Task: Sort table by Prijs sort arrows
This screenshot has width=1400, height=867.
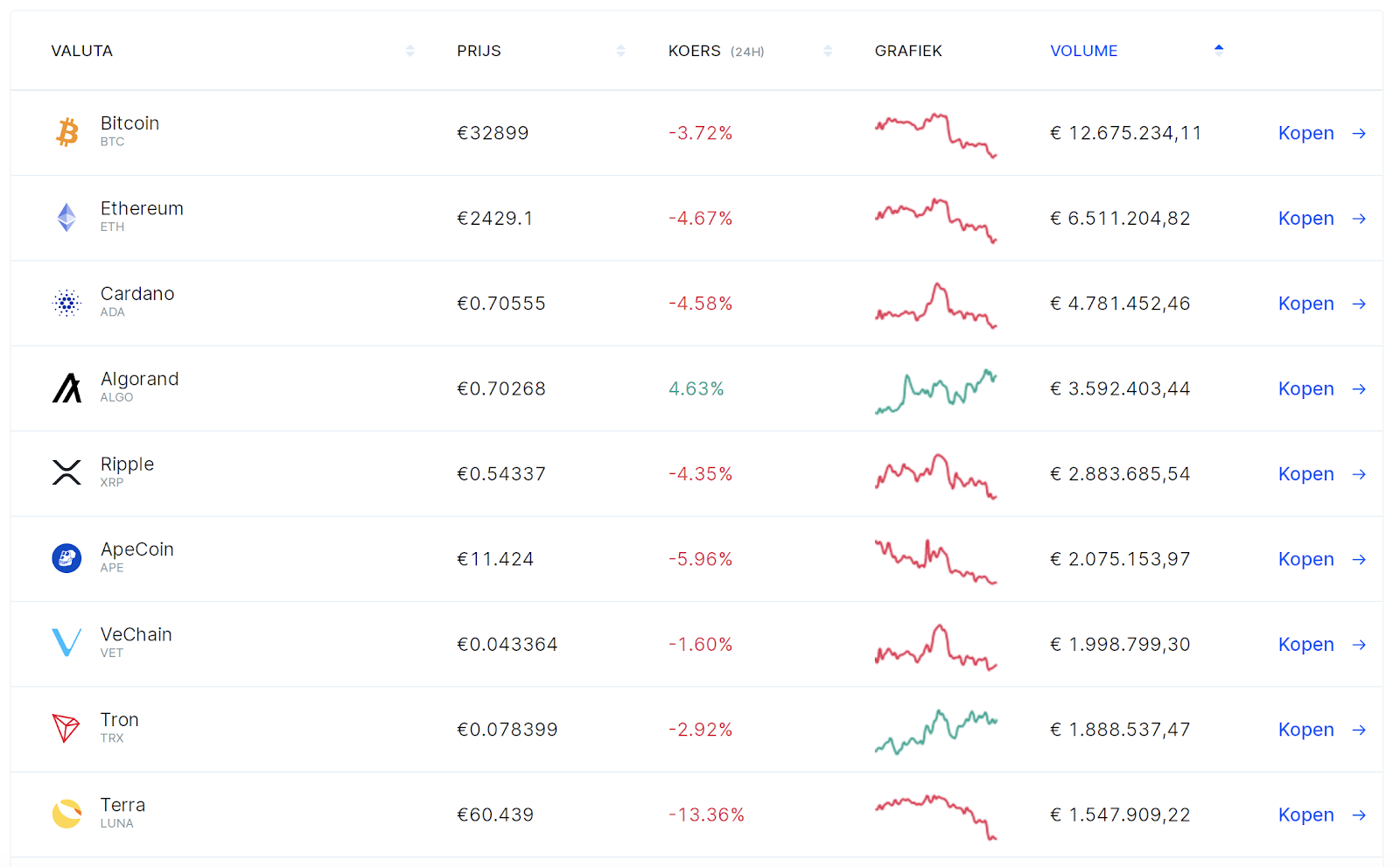Action: coord(620,51)
